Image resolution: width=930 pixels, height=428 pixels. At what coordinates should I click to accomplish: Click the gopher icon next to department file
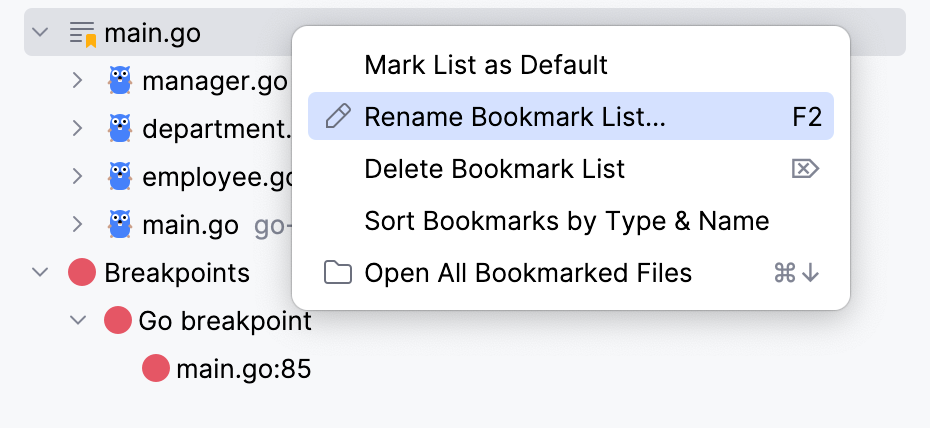point(120,129)
